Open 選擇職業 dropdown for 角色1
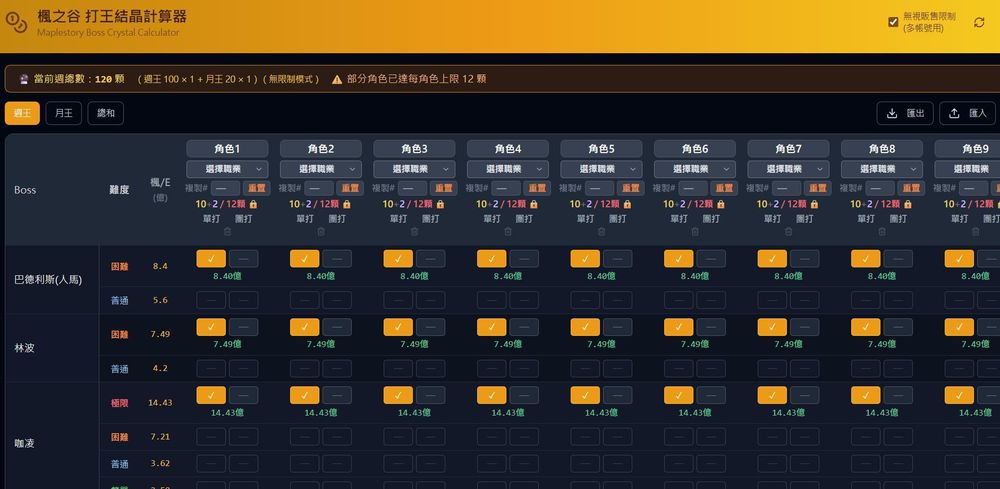Viewport: 1000px width, 489px height. pyautogui.click(x=227, y=169)
